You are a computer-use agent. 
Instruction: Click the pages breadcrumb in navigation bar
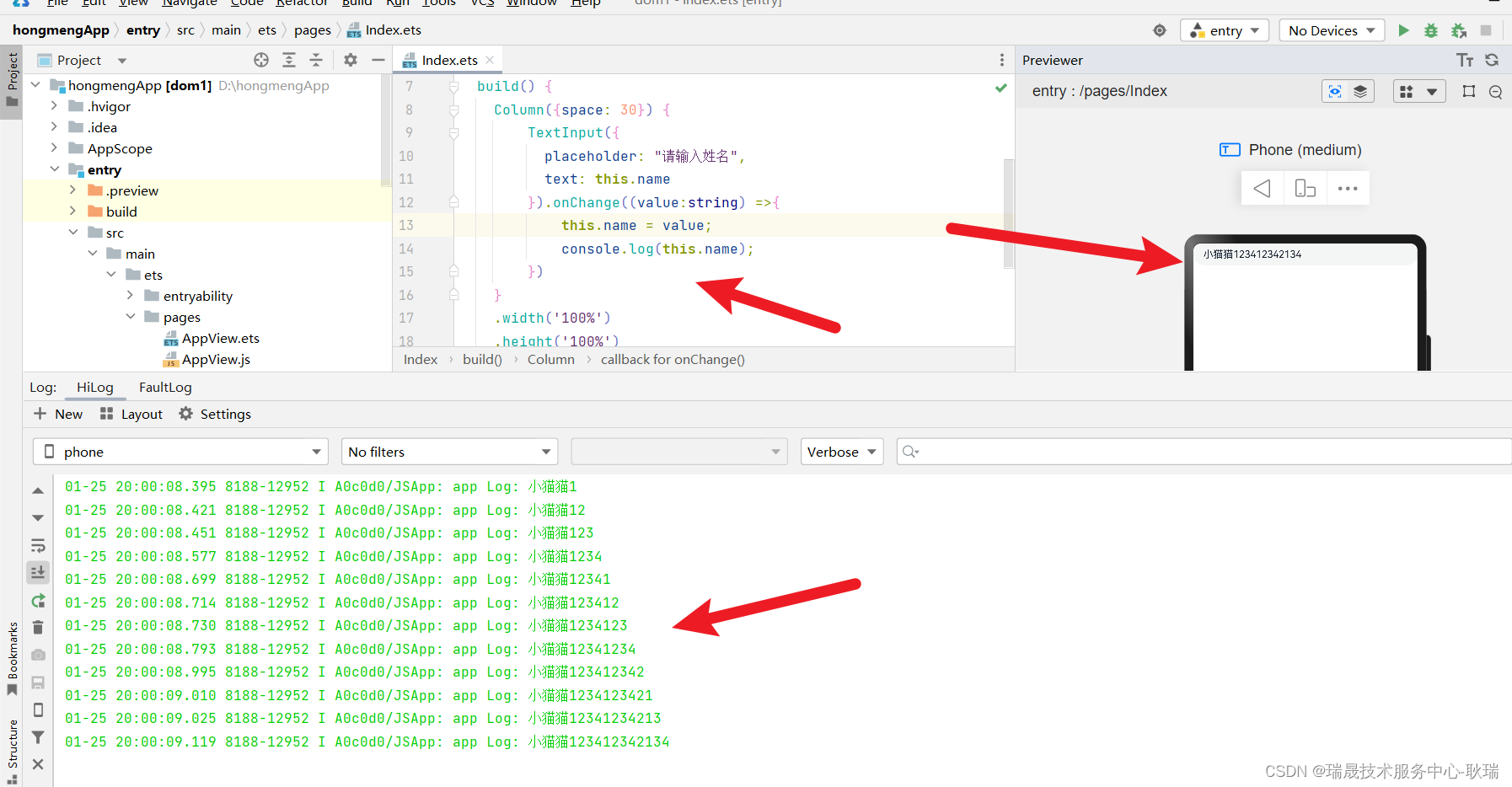coord(312,30)
